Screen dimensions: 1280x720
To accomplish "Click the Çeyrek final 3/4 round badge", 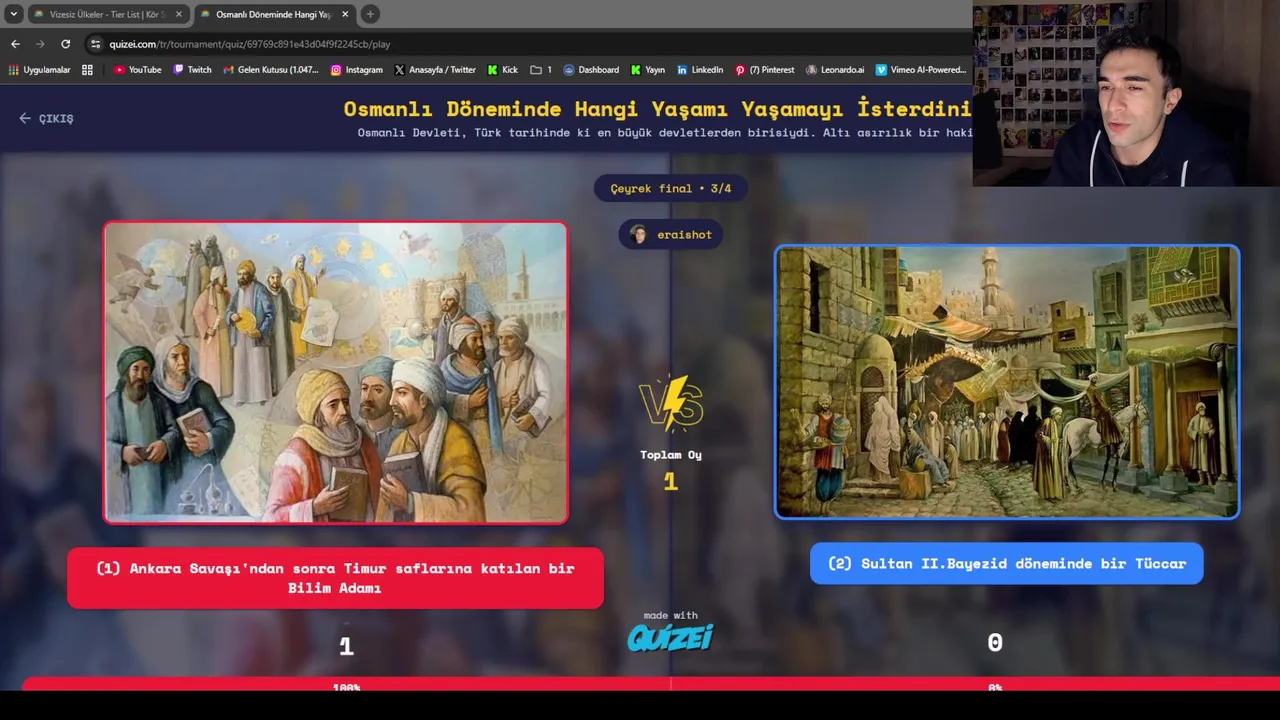I will [x=671, y=188].
